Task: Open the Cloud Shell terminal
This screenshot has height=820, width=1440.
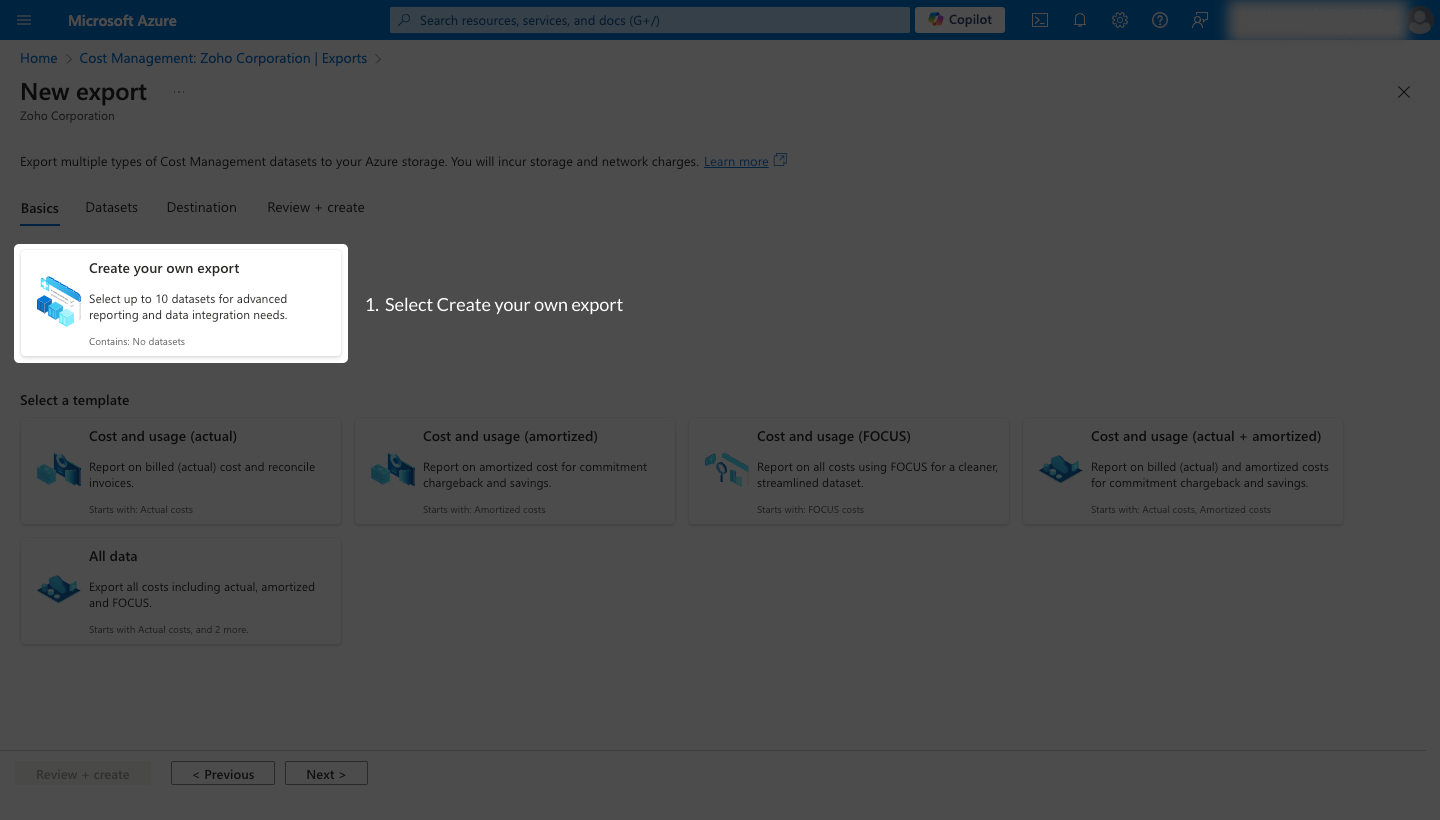Action: pyautogui.click(x=1040, y=19)
